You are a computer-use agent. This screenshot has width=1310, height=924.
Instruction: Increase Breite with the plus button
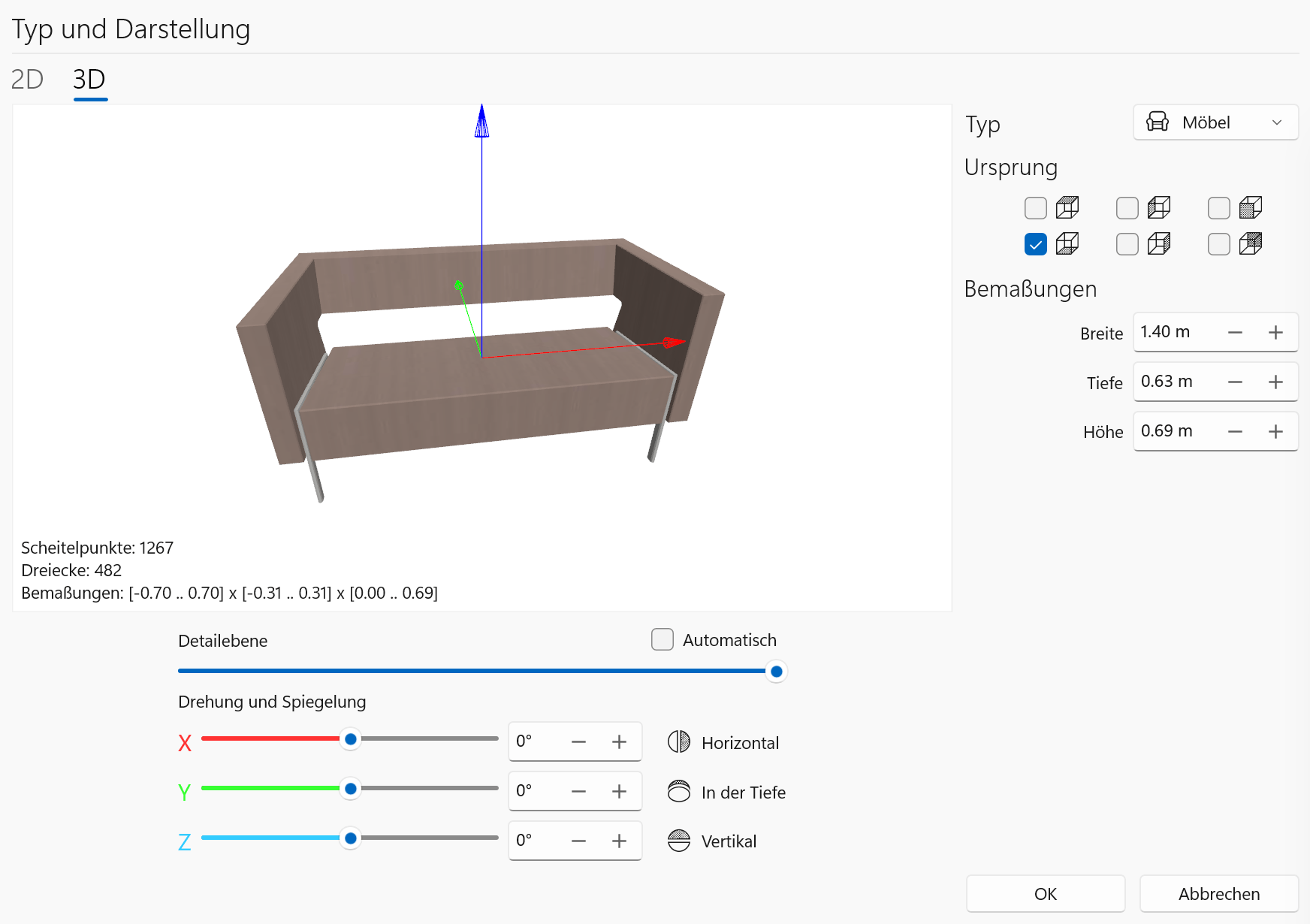pyautogui.click(x=1275, y=332)
